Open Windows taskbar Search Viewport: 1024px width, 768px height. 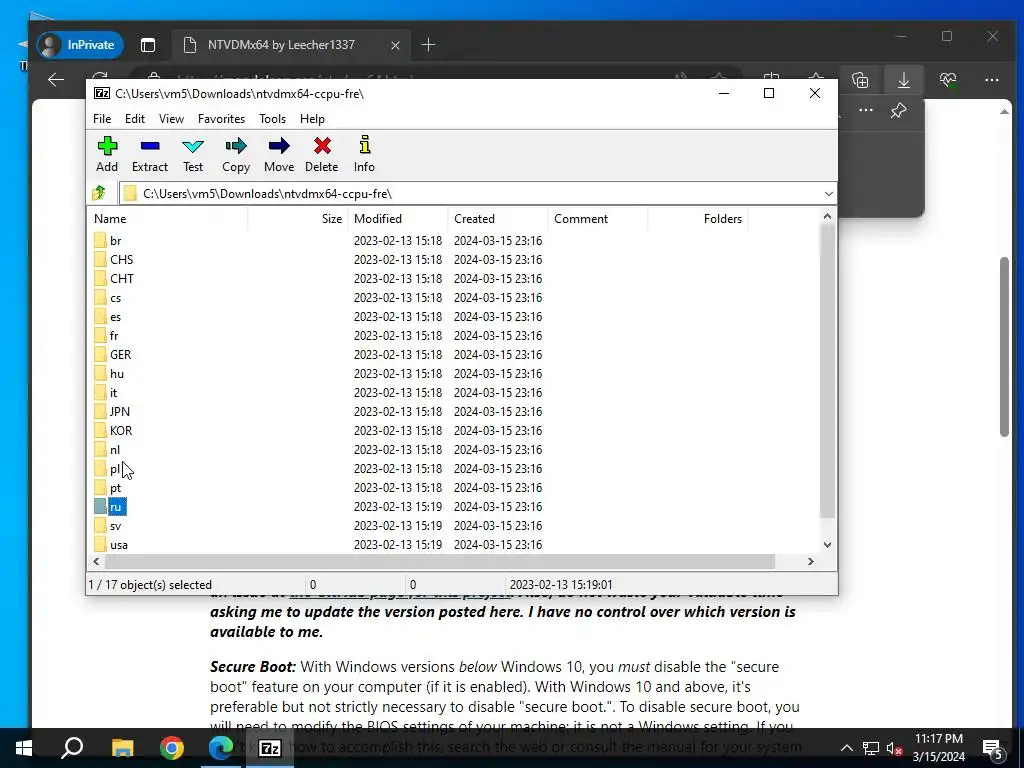[x=72, y=748]
